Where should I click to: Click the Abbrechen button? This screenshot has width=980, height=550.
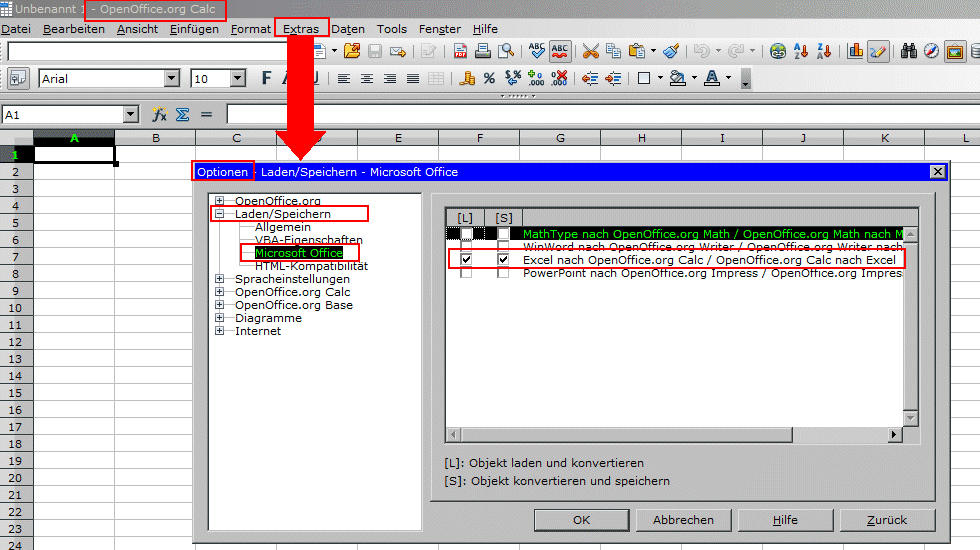(x=683, y=520)
